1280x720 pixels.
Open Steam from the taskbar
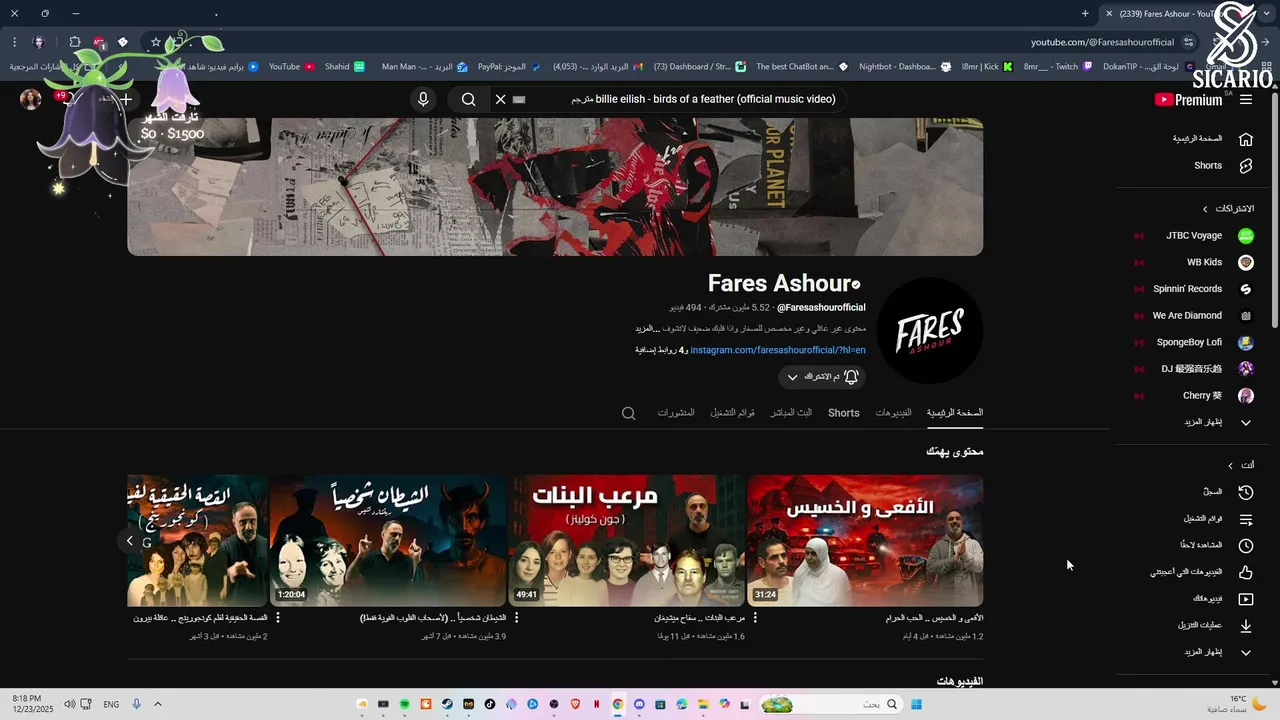[x=447, y=704]
